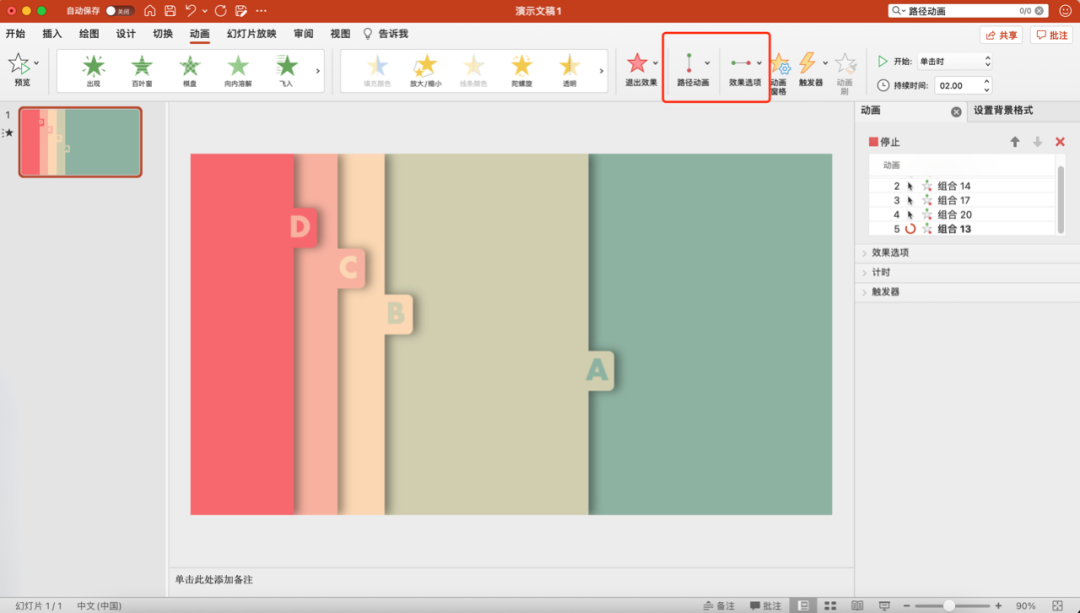Image resolution: width=1080 pixels, height=613 pixels.
Task: Click the 停止 stop button
Action: click(x=884, y=142)
